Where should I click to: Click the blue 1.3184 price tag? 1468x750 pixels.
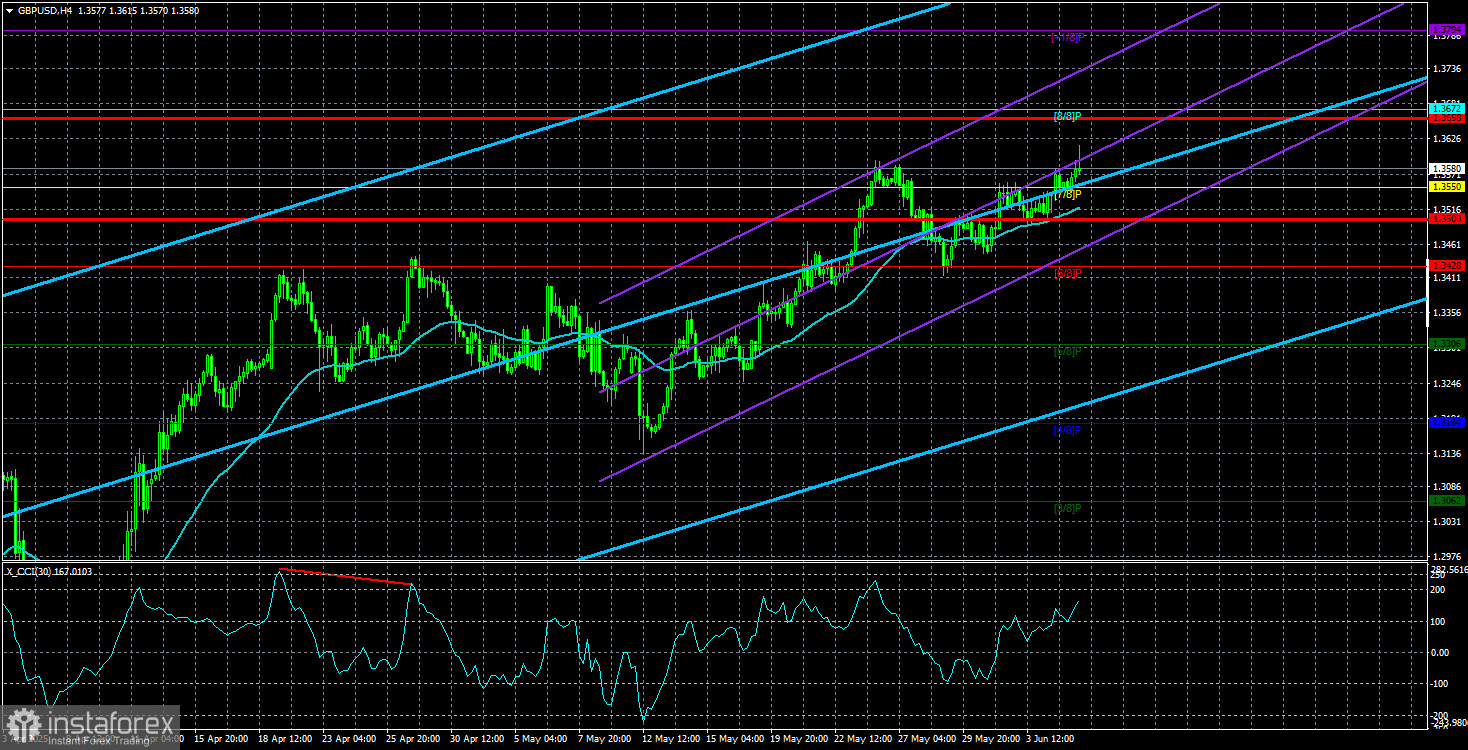click(1447, 422)
